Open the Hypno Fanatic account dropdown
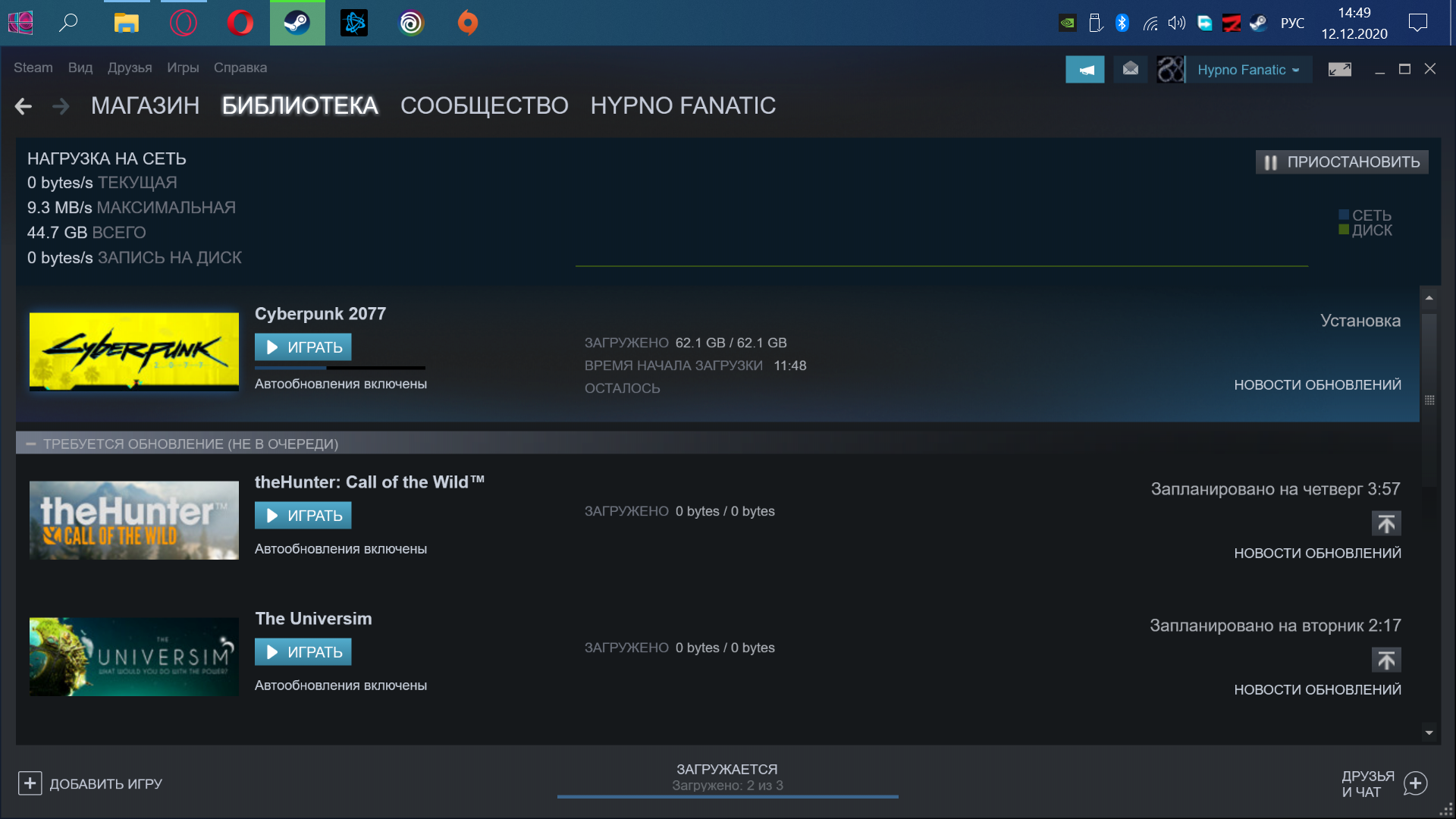 (x=1247, y=70)
